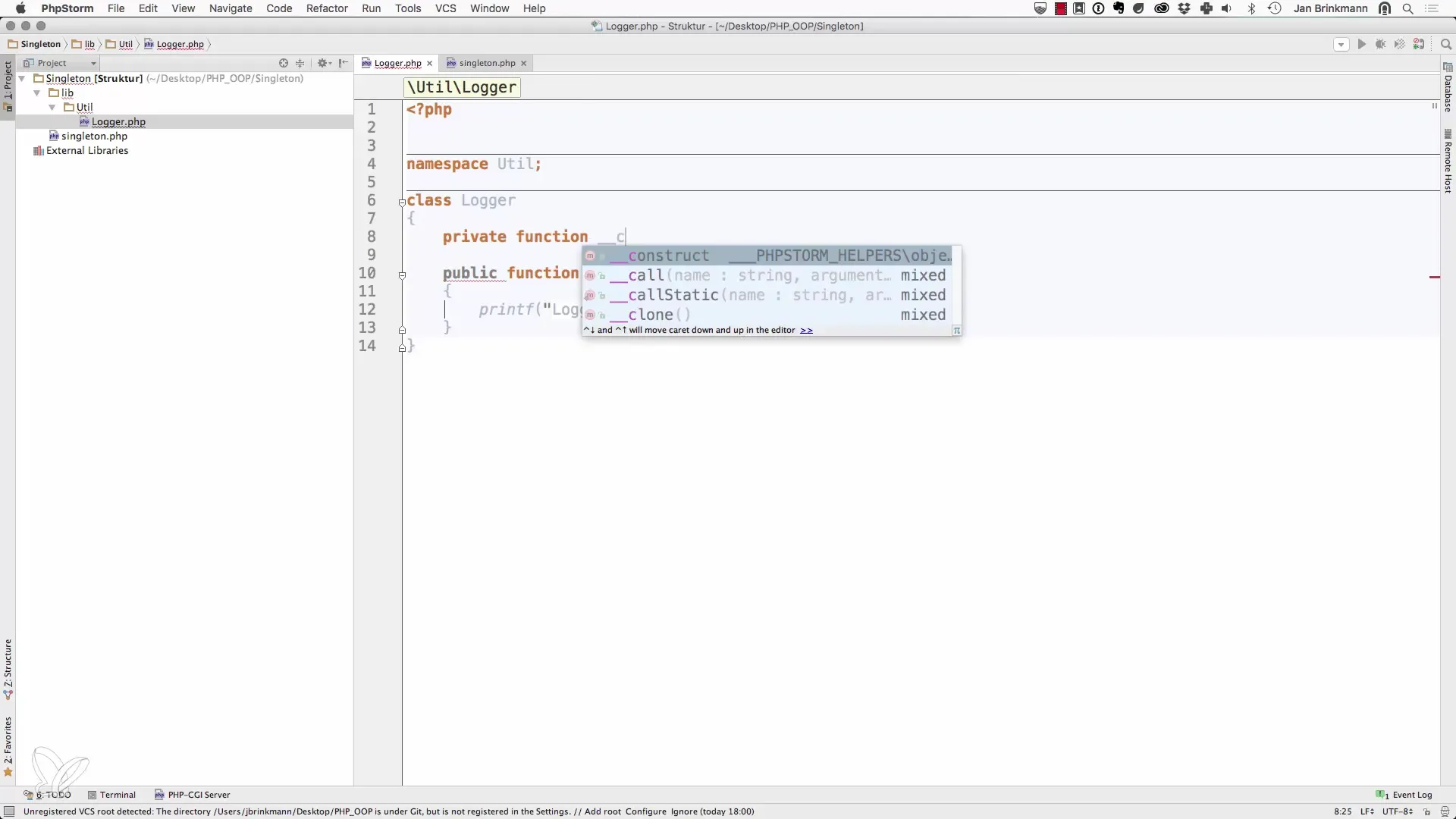This screenshot has width=1456, height=819.
Task: Click the line 13 fold end marker
Action: (402, 330)
